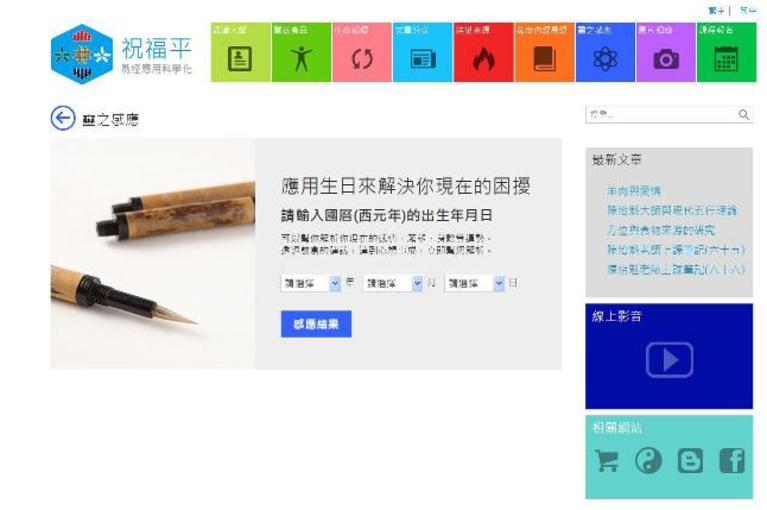The image size is (767, 510).
Task: Open the pink circular arrows tile
Action: click(x=362, y=52)
